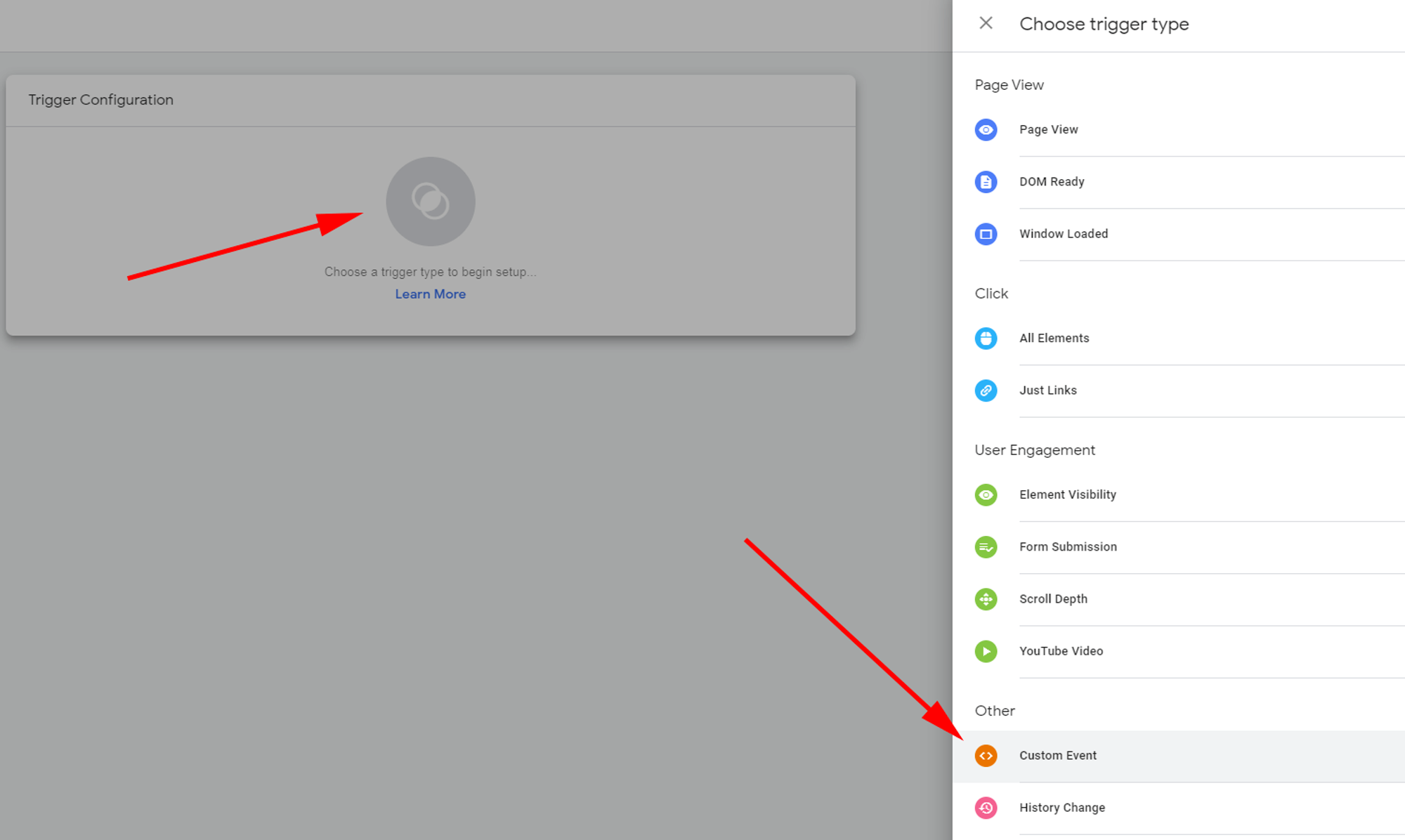Screen dimensions: 1405x840
Task: Click the DOM Ready document icon
Action: (x=986, y=182)
